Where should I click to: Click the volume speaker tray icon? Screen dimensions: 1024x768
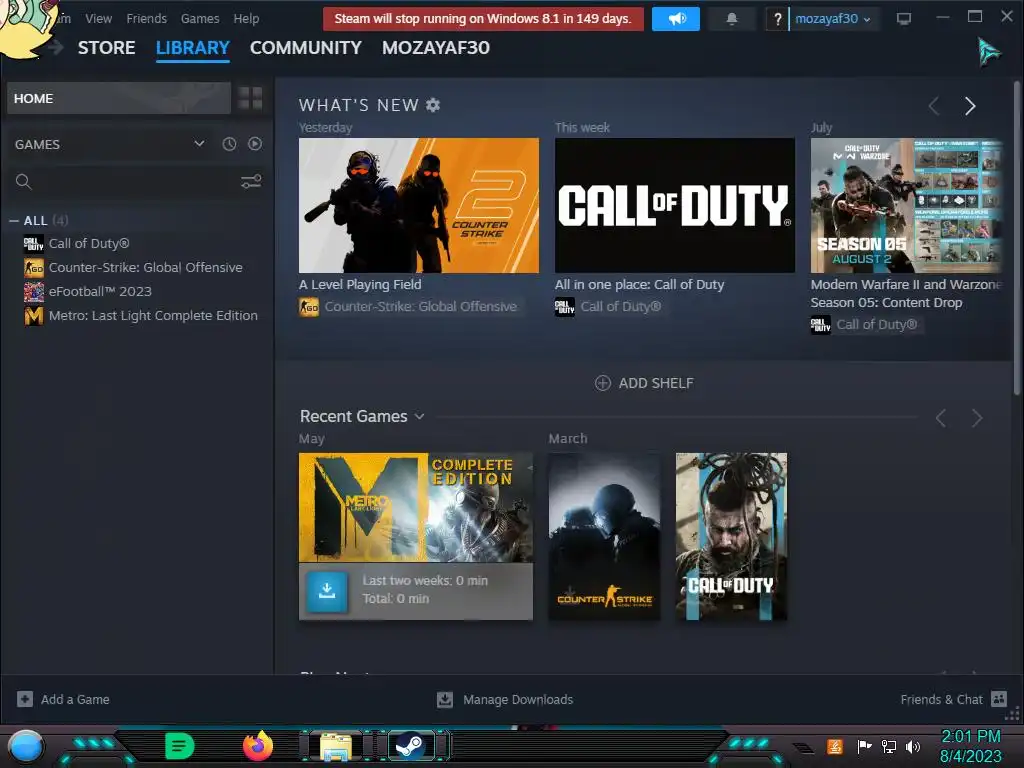[x=913, y=746]
